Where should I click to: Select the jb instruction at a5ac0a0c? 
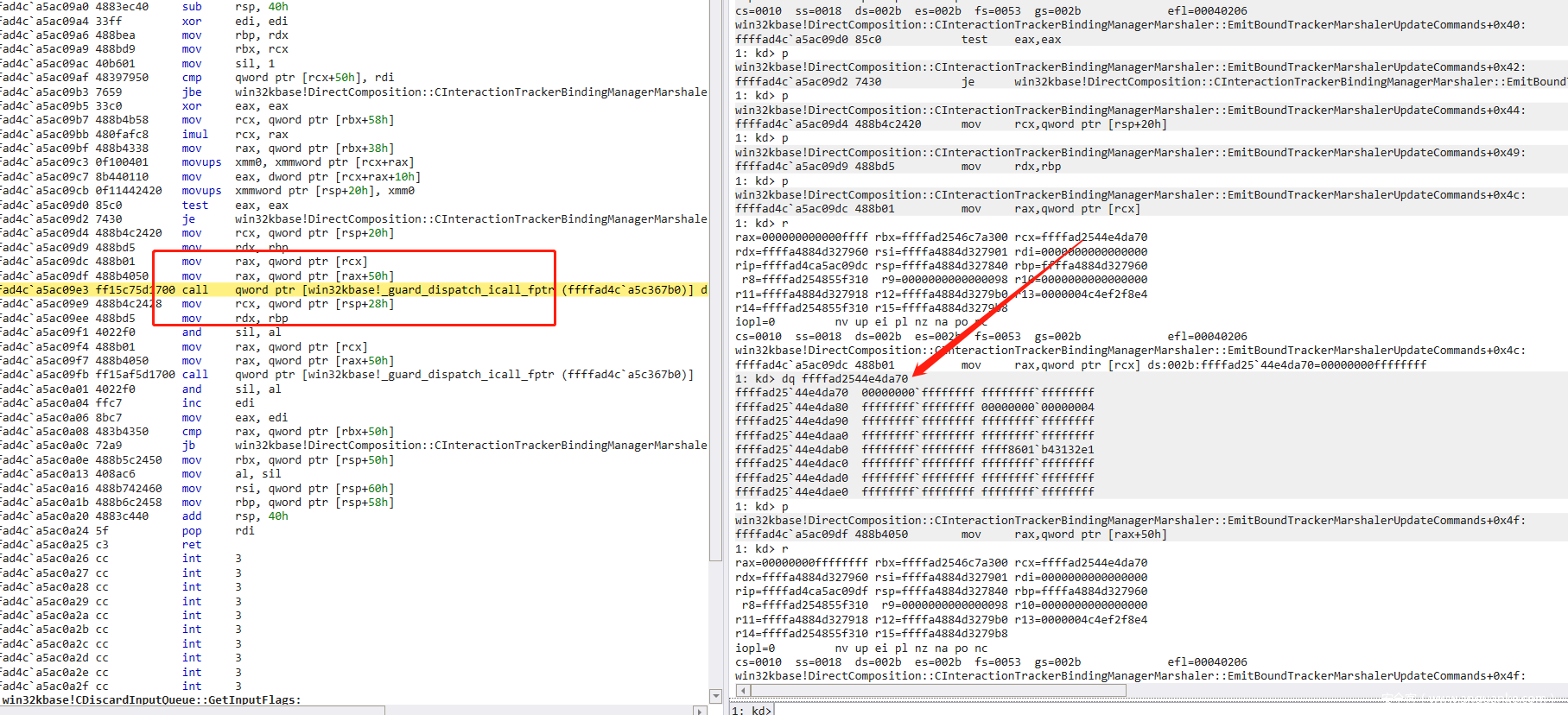[x=354, y=446]
